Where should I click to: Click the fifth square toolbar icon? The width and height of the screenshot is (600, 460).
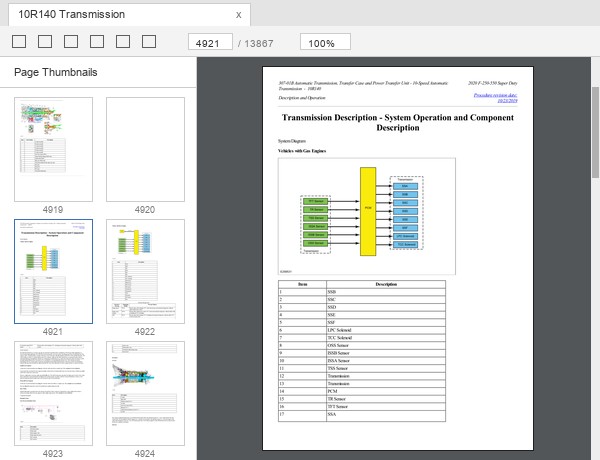[x=123, y=42]
